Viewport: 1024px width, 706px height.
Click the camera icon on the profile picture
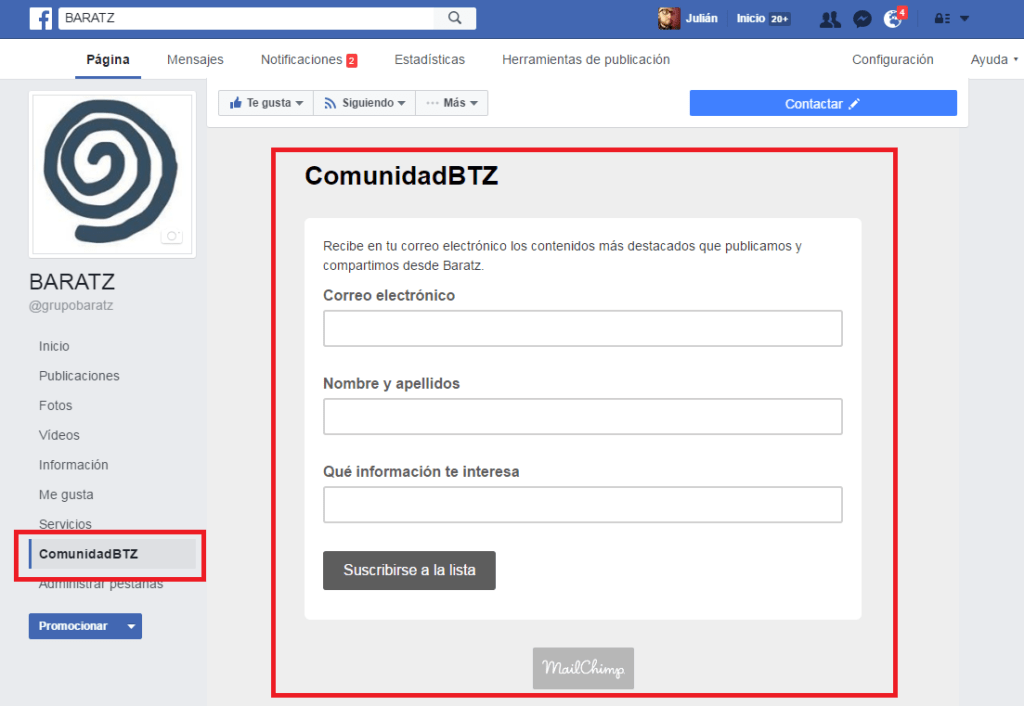172,236
